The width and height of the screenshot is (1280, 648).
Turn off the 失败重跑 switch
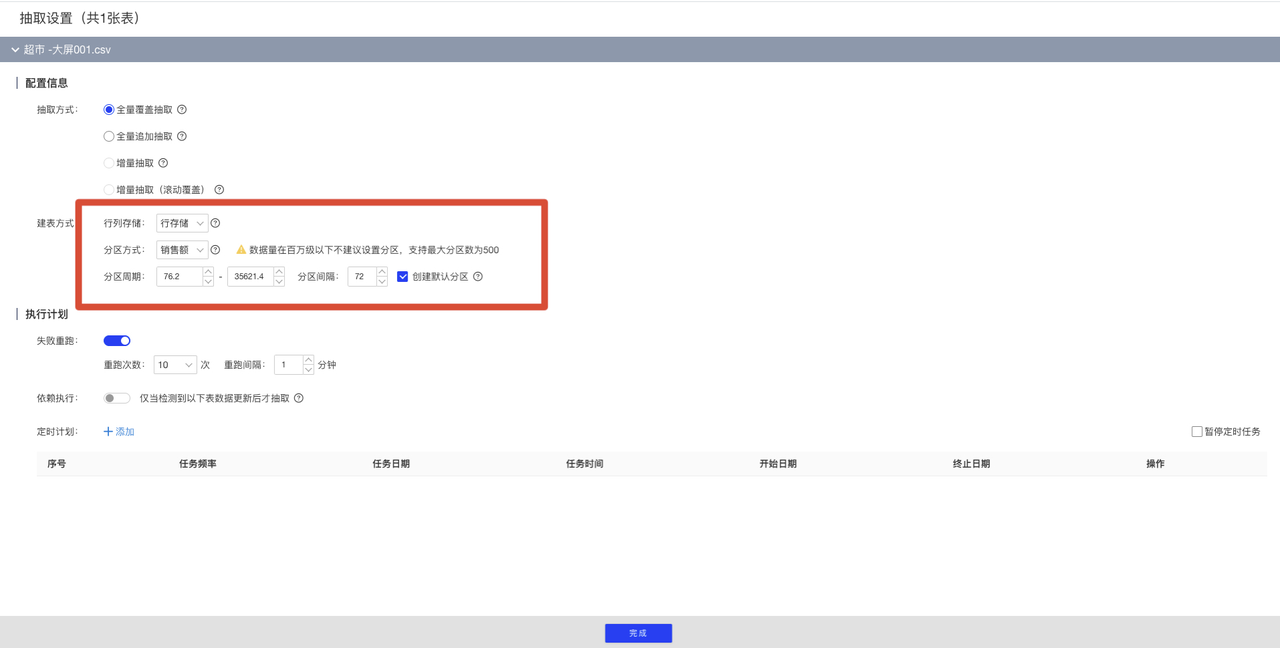coord(117,341)
